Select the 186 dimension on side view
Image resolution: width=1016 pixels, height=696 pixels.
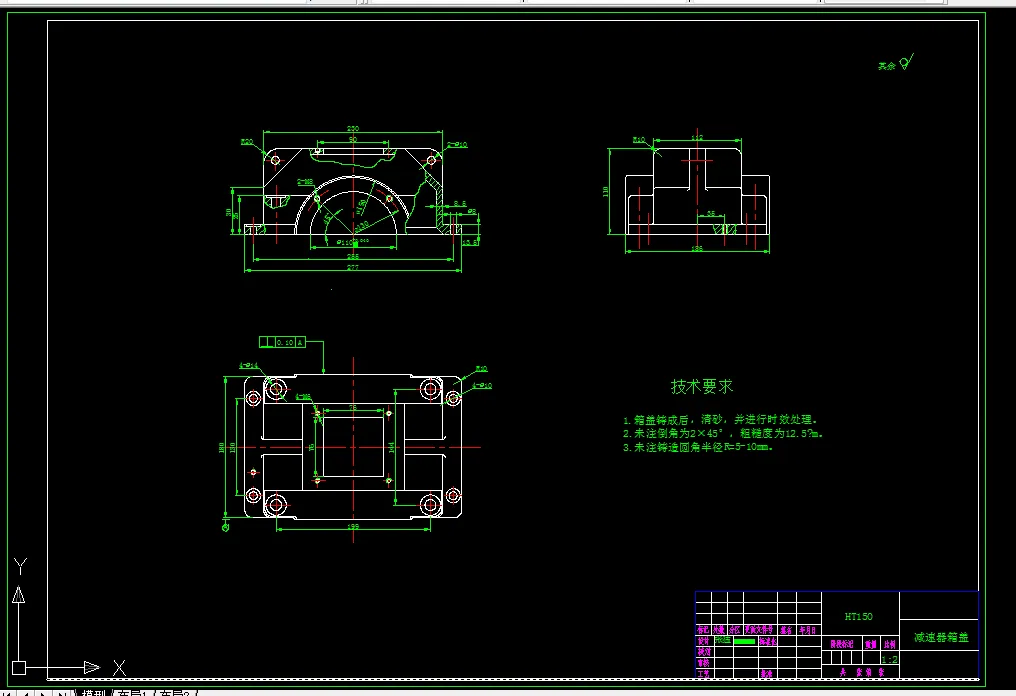click(x=697, y=248)
